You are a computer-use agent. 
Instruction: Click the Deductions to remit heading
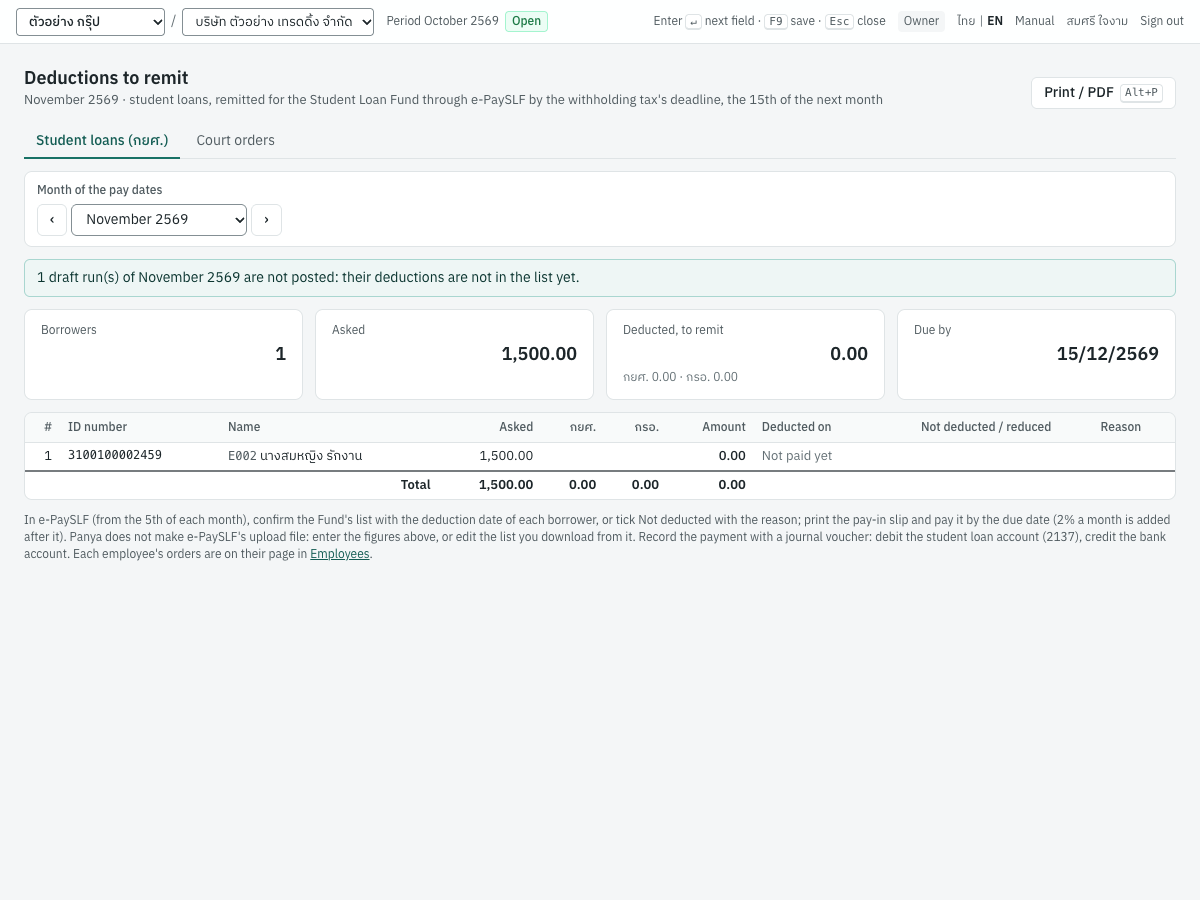click(106, 78)
